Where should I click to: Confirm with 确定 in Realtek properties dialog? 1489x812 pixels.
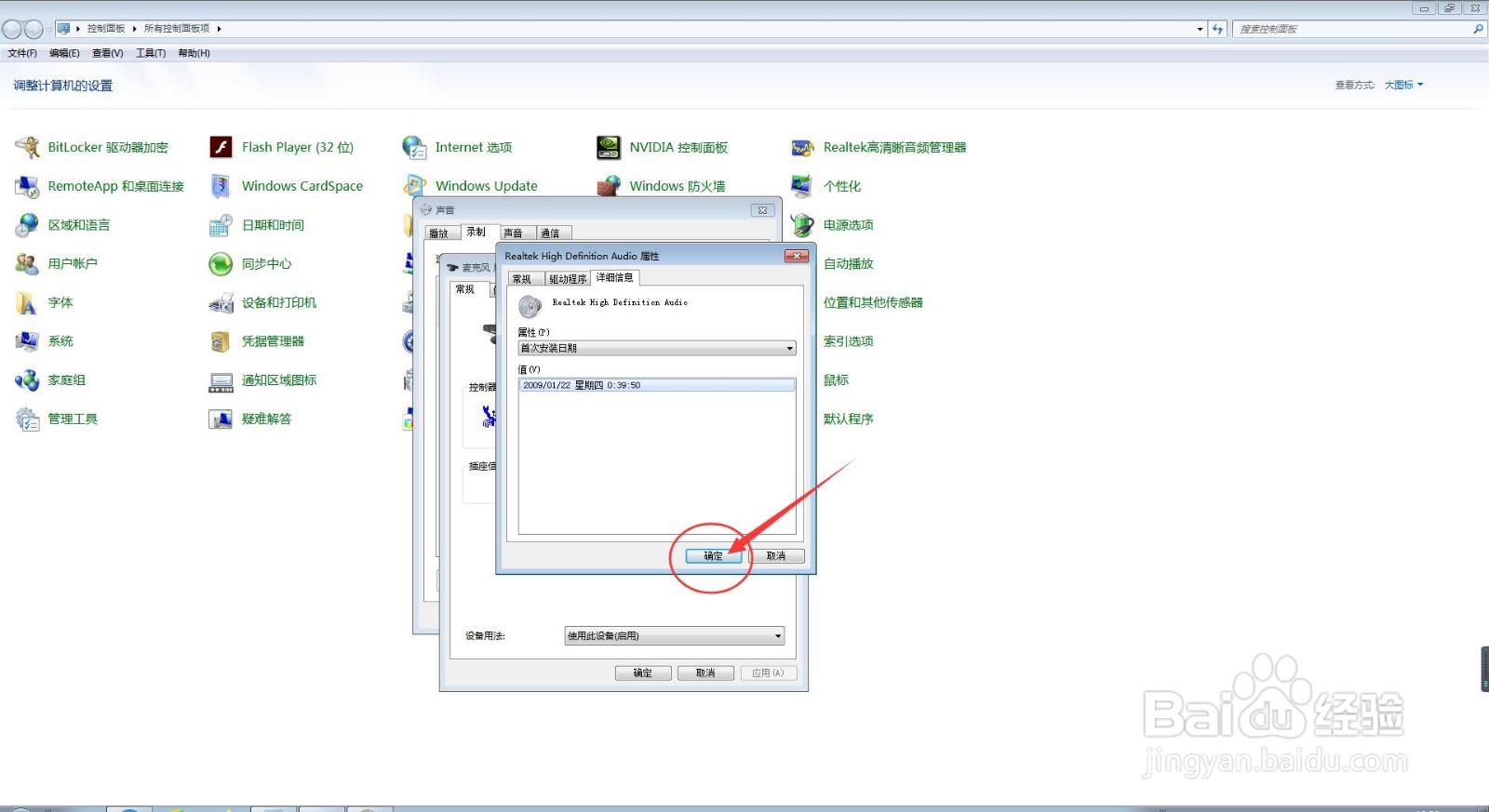point(714,556)
